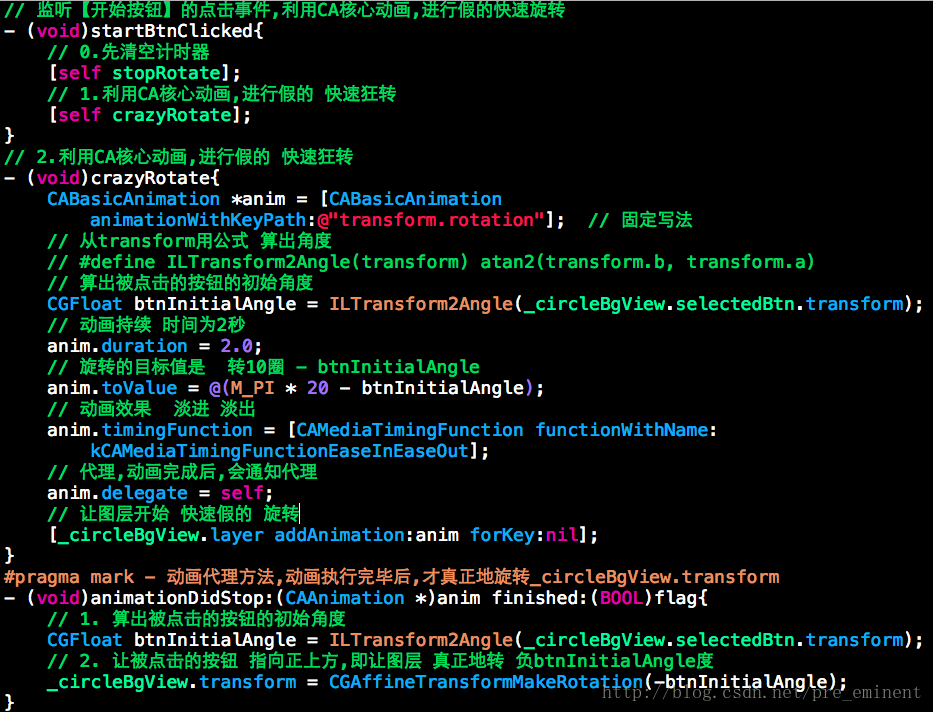Image resolution: width=933 pixels, height=712 pixels.
Task: Click the '#pragma mark' line
Action: [x=392, y=577]
